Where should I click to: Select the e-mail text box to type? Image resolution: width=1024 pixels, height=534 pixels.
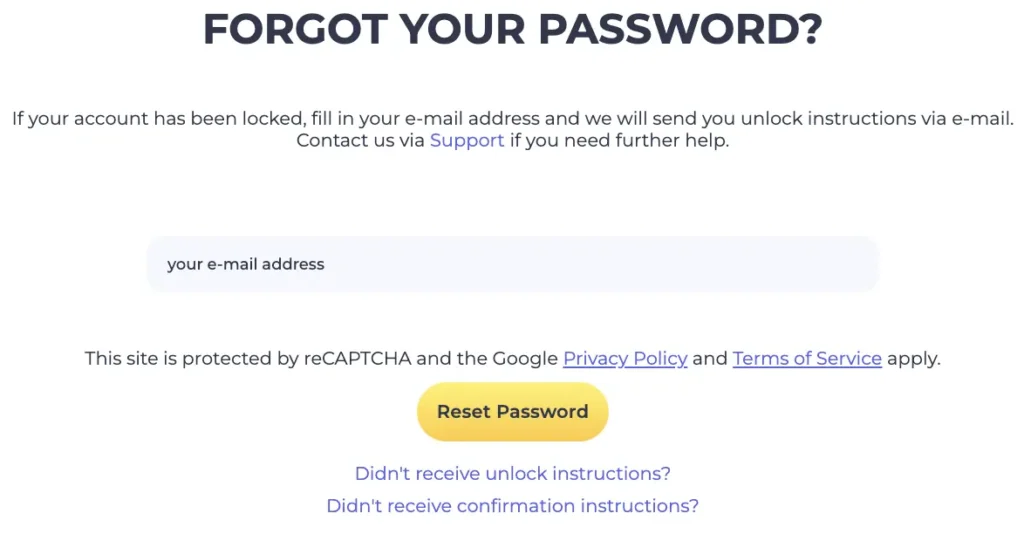[x=512, y=265]
